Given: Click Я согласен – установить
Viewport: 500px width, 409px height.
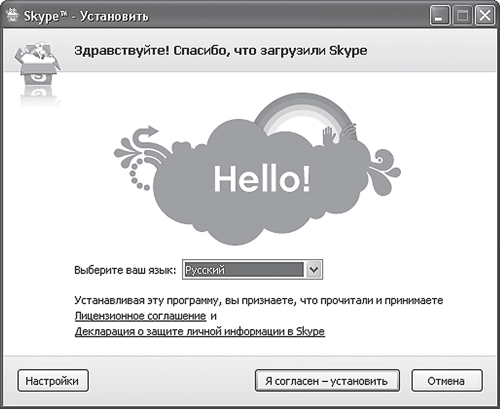Looking at the screenshot, I should point(327,380).
